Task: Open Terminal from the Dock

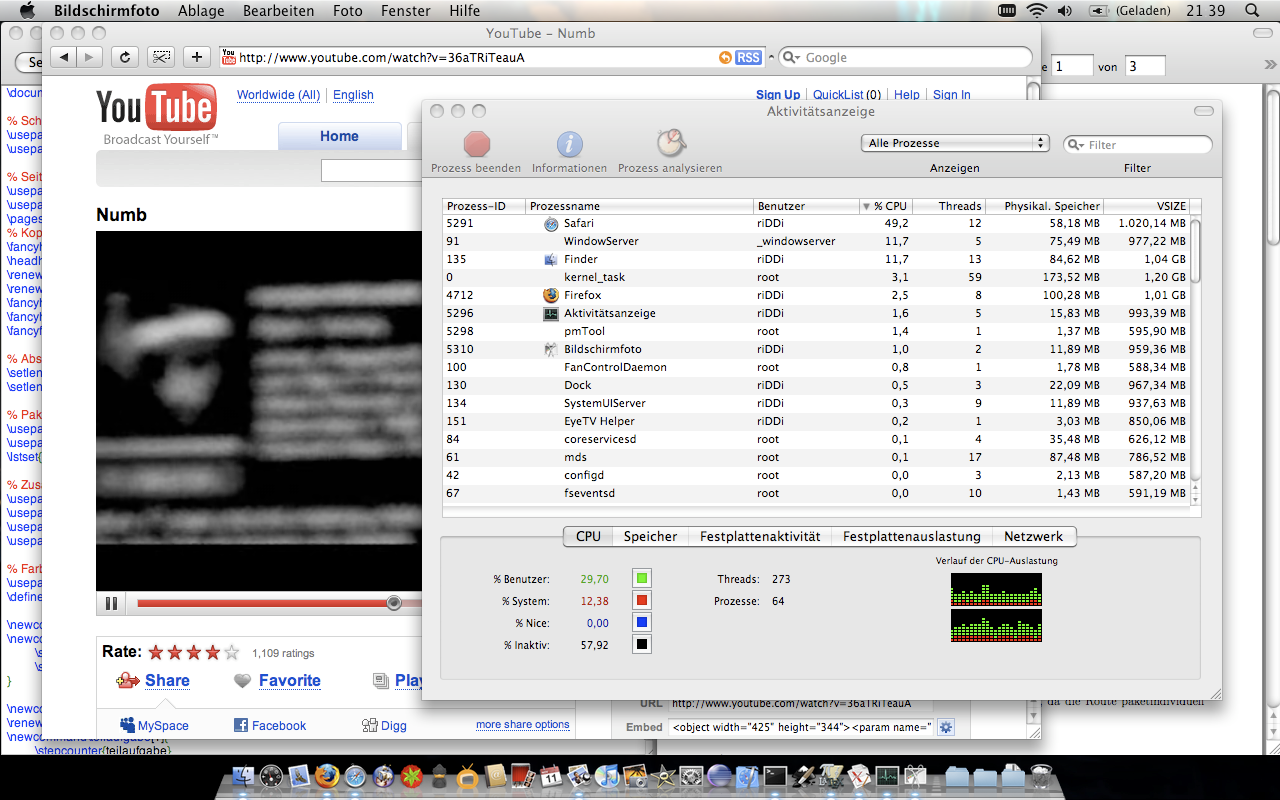Action: [775, 776]
